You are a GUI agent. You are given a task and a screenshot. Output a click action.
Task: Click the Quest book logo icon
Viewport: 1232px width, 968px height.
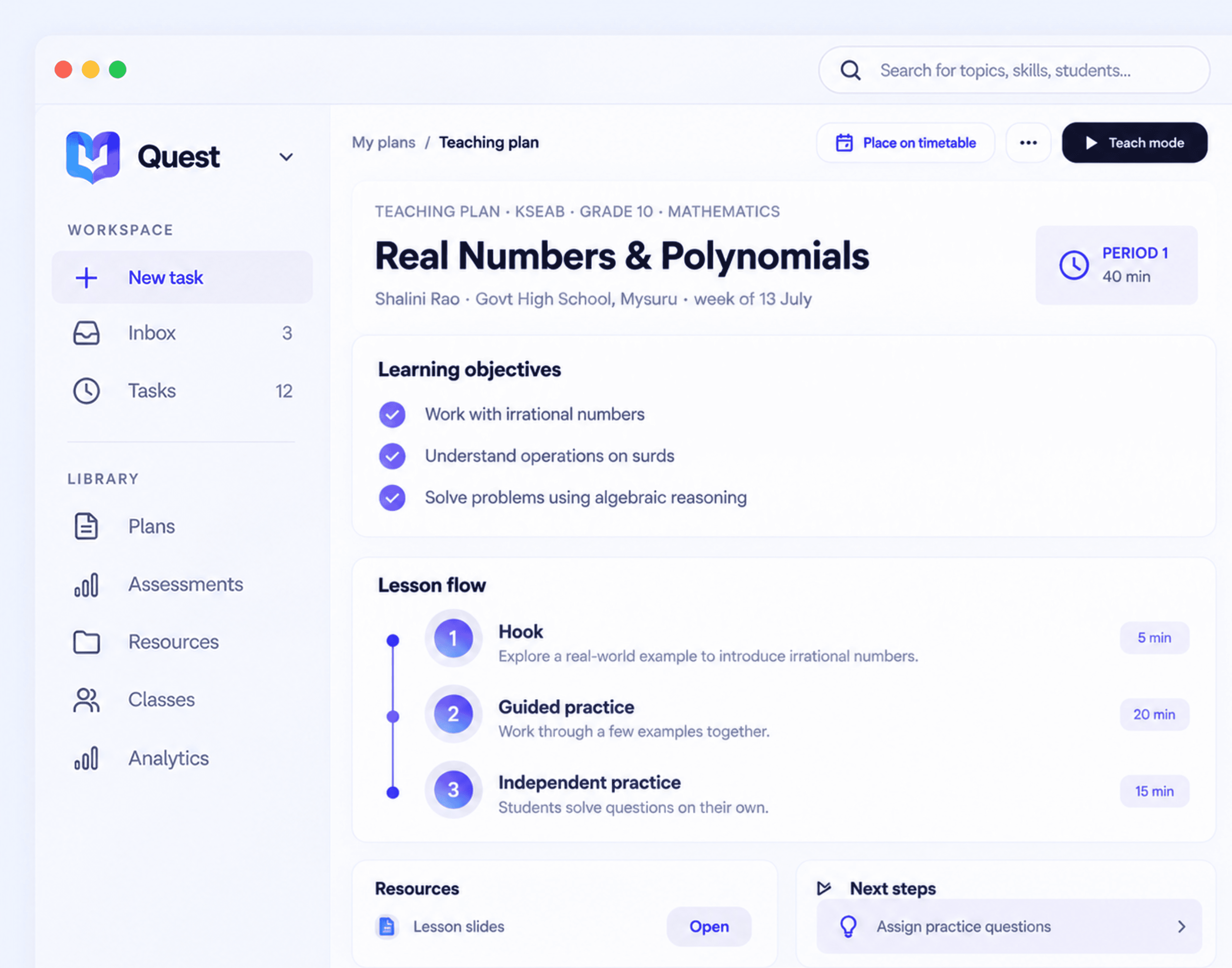[93, 157]
